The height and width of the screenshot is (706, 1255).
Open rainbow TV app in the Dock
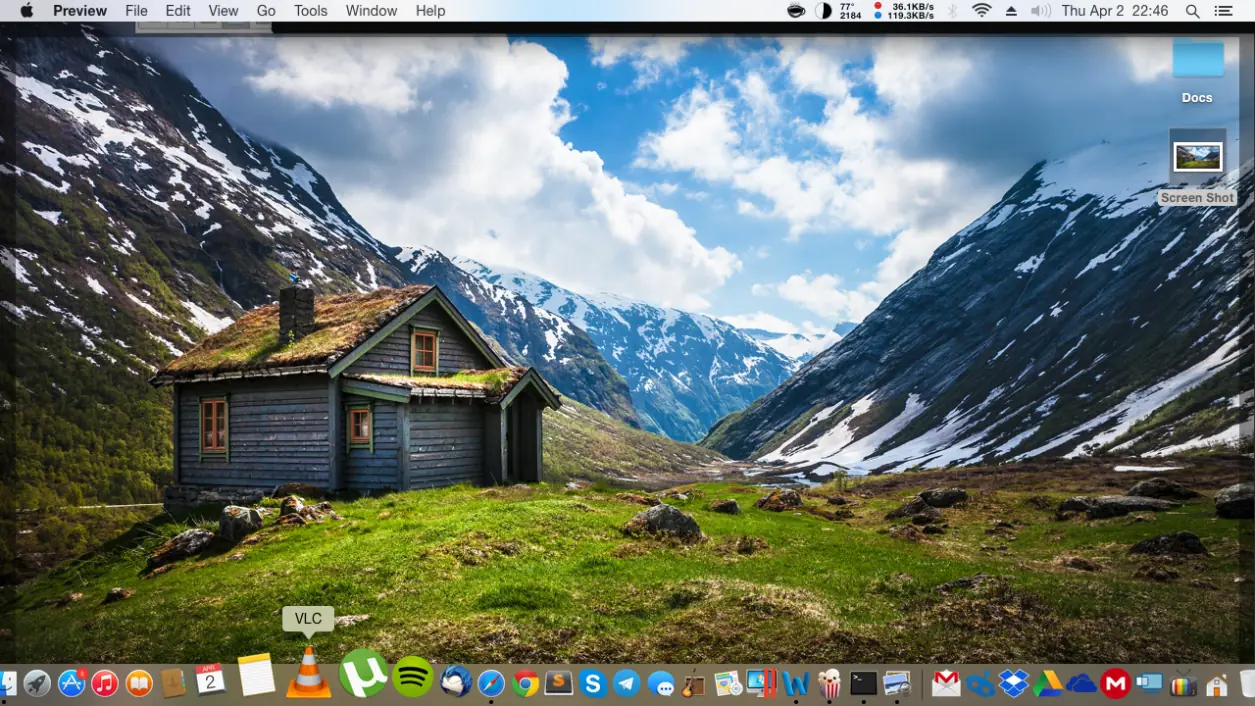pos(1183,683)
